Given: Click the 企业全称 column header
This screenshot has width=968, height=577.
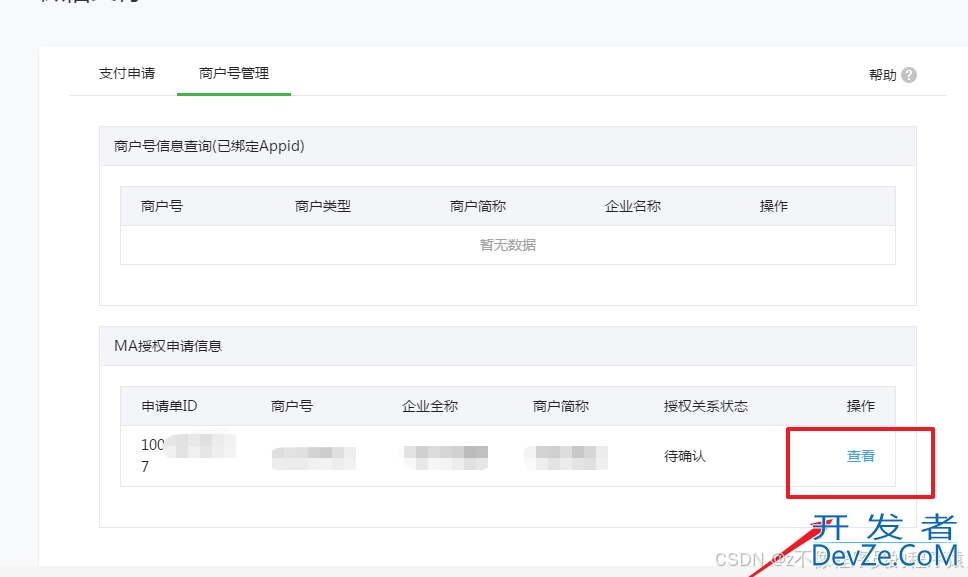Looking at the screenshot, I should point(430,406).
